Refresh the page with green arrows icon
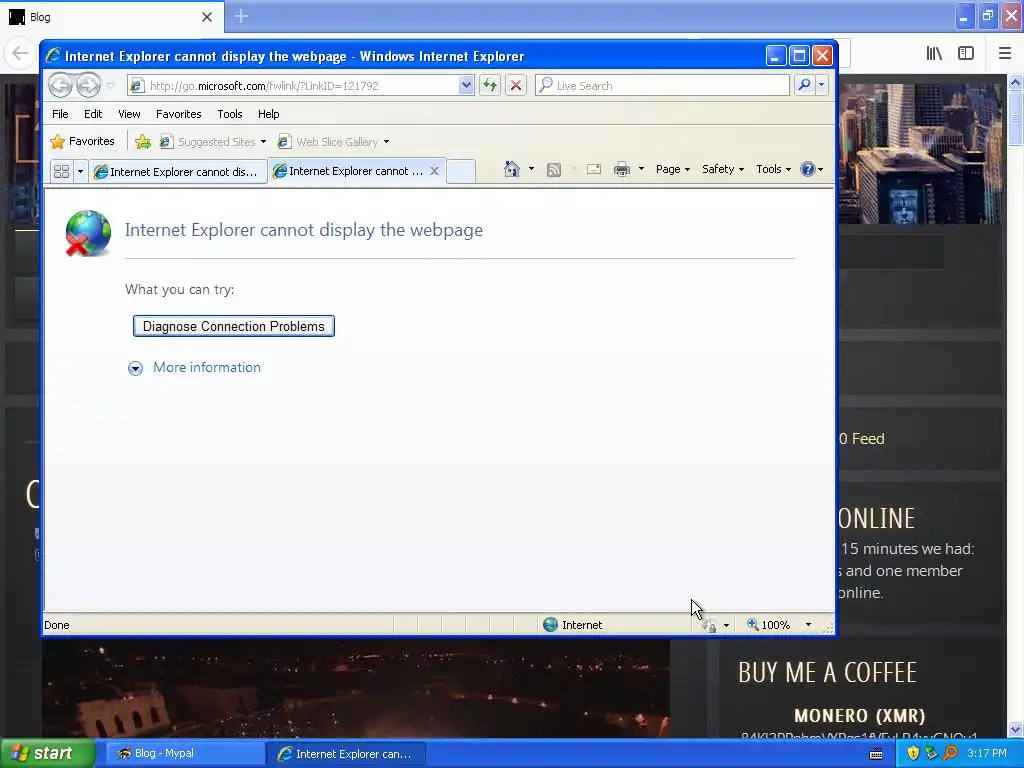This screenshot has height=768, width=1024. pos(490,86)
